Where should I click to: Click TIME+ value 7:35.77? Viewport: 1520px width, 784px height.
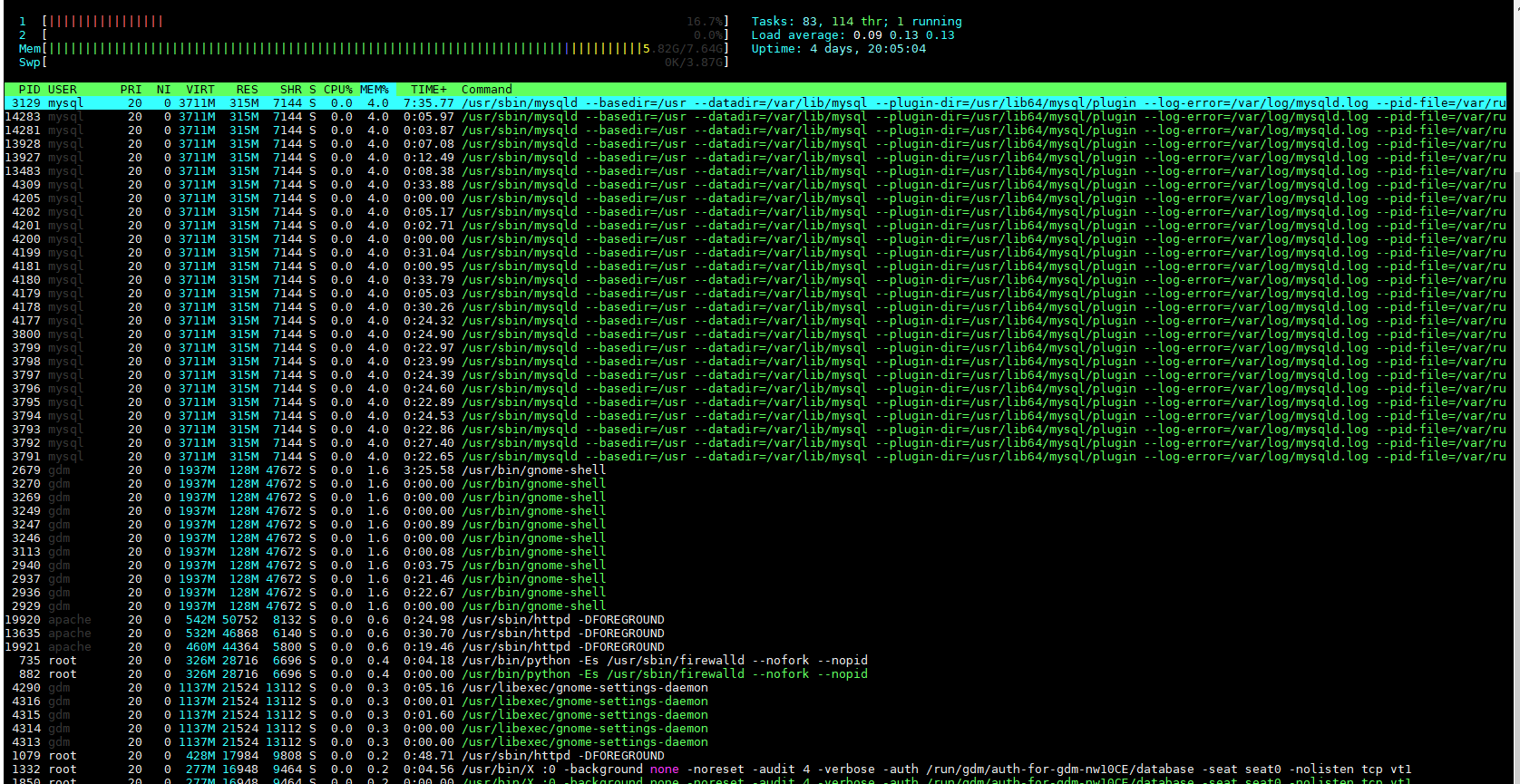coord(429,103)
